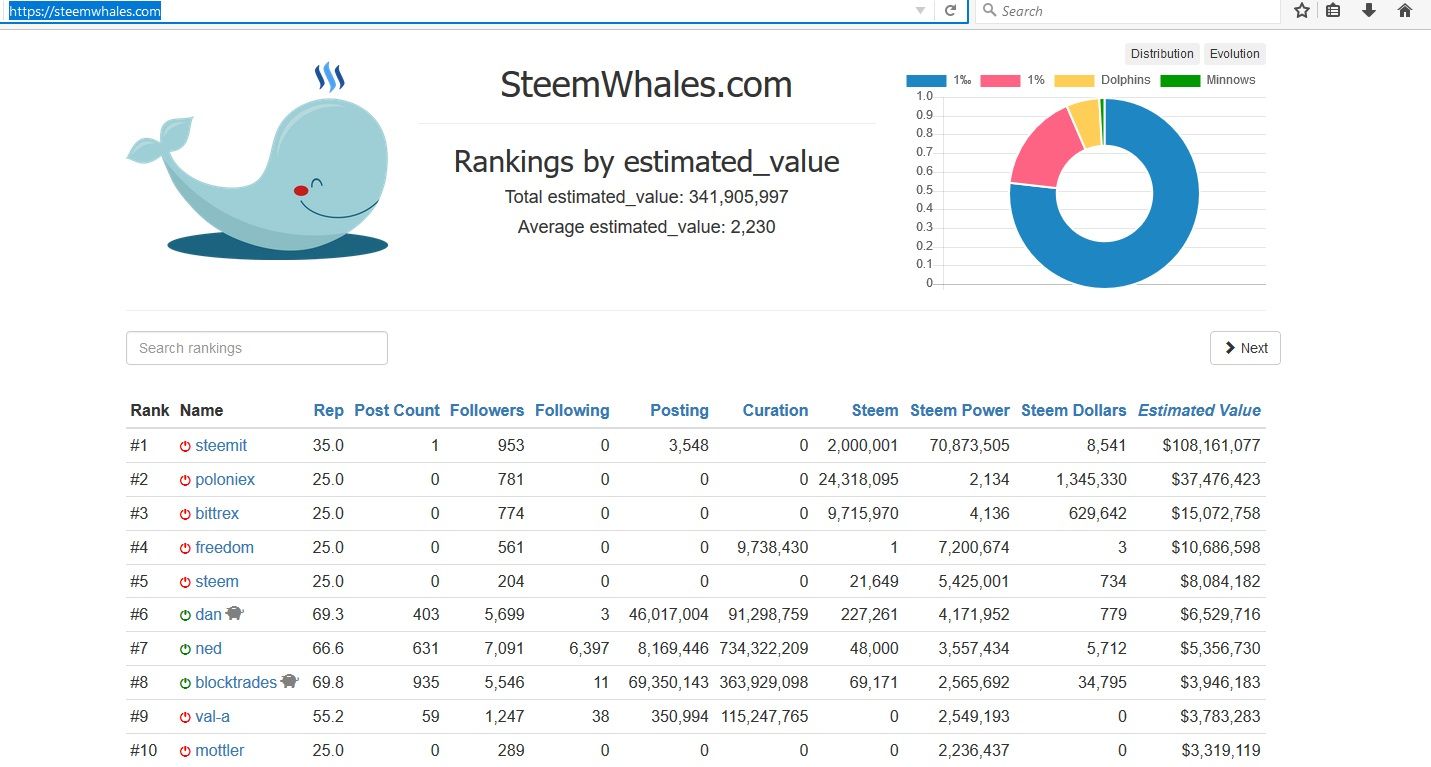This screenshot has width=1431, height=767.
Task: Open the bittrex account link
Action: [217, 513]
